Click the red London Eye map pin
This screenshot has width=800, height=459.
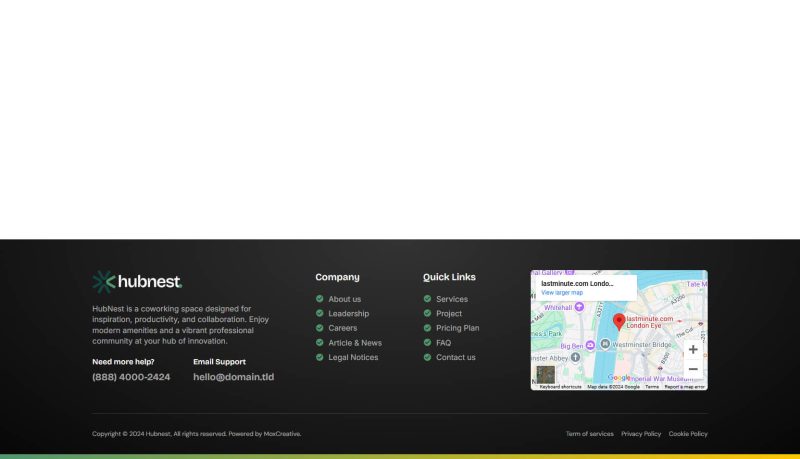(619, 321)
